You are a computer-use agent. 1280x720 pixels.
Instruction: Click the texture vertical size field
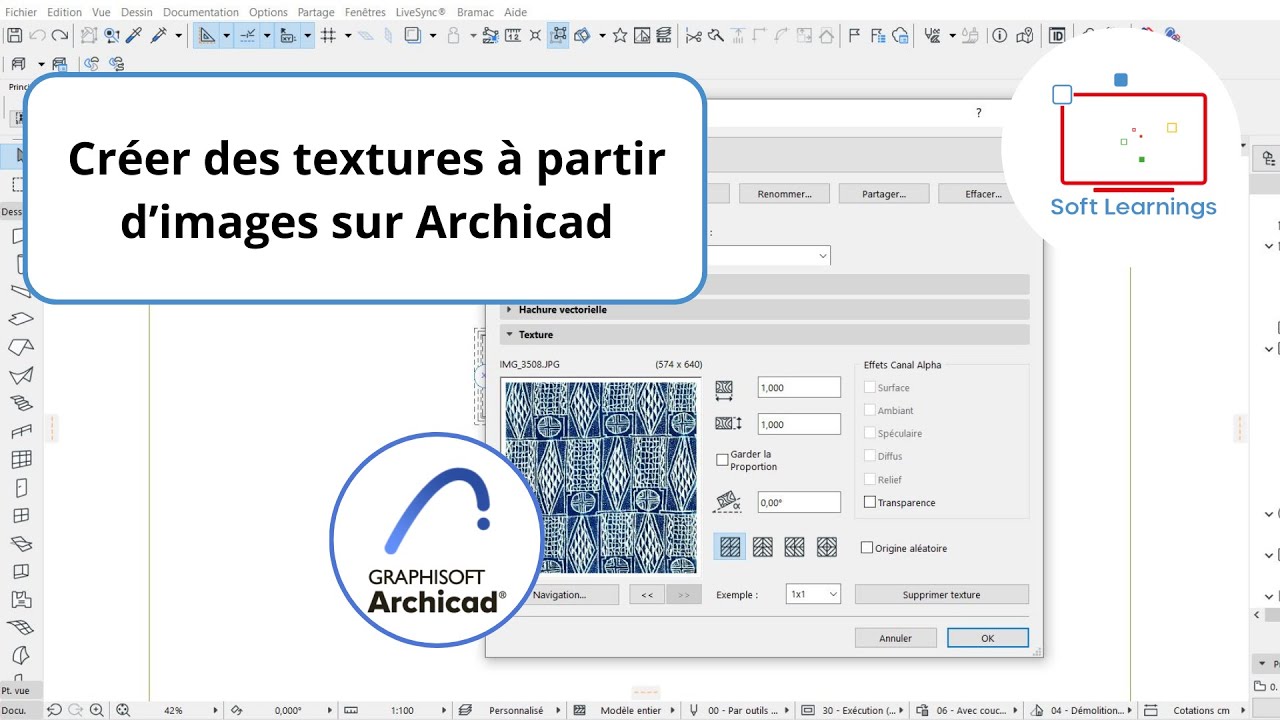799,424
